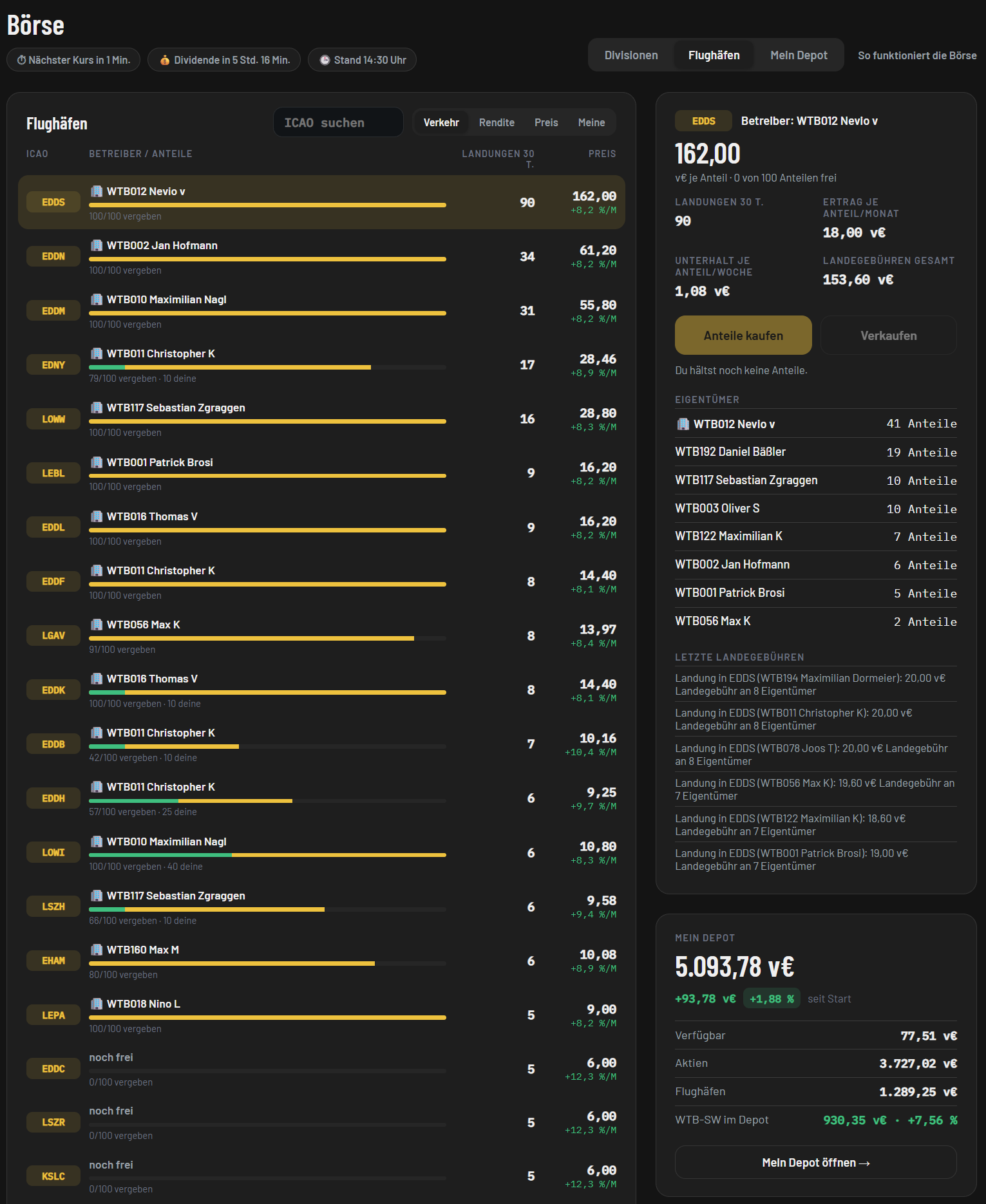Viewport: 986px width, 1204px height.
Task: Click building icon in Eigentümer list for WTB012 Nevio v
Action: [683, 424]
